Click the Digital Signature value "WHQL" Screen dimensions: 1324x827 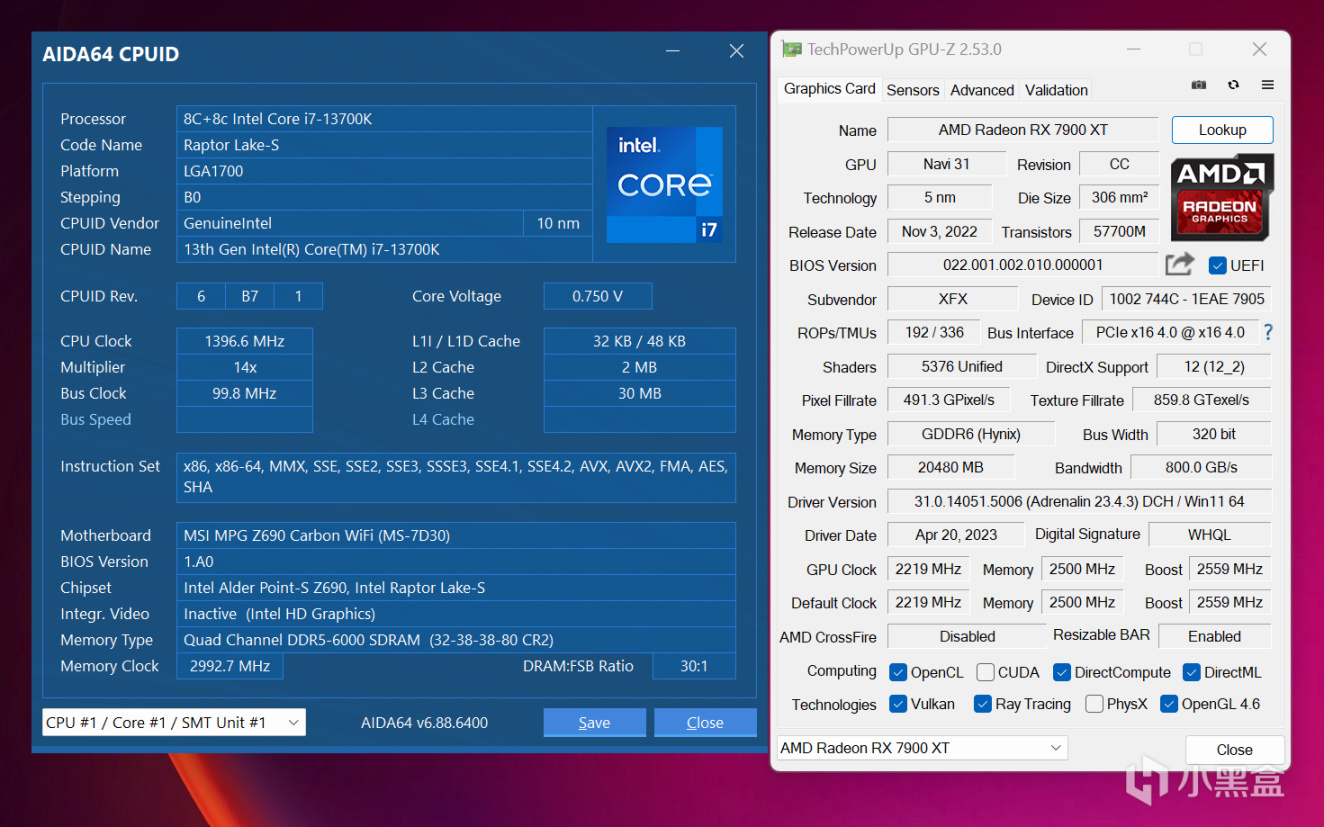[x=1210, y=535]
